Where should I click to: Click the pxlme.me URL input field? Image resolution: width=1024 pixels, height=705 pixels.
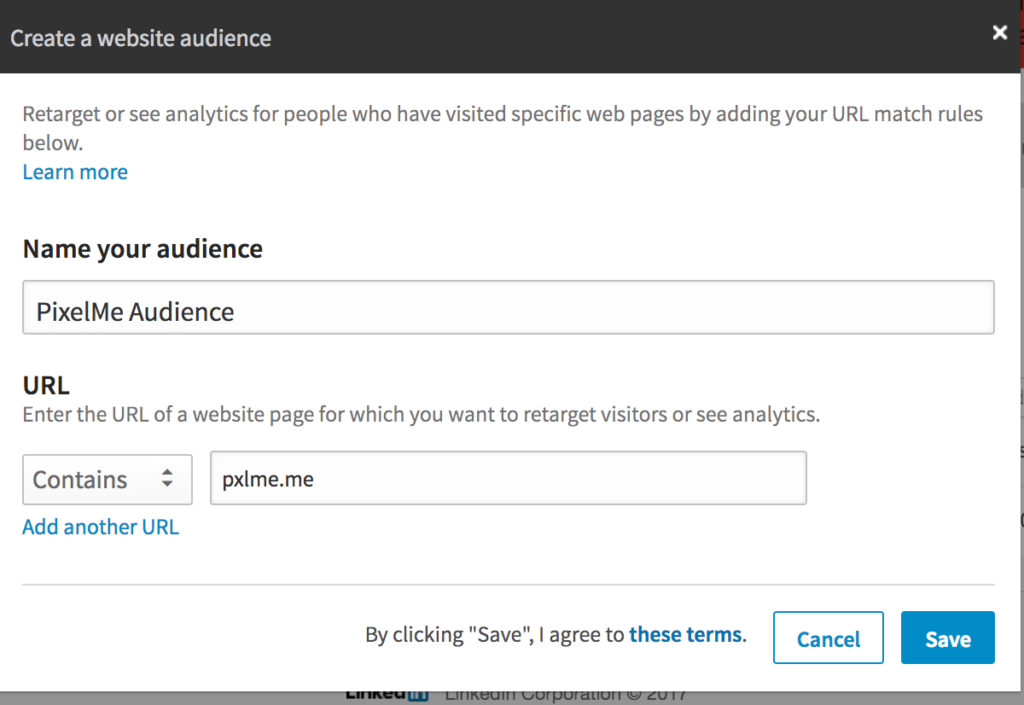[x=508, y=479]
